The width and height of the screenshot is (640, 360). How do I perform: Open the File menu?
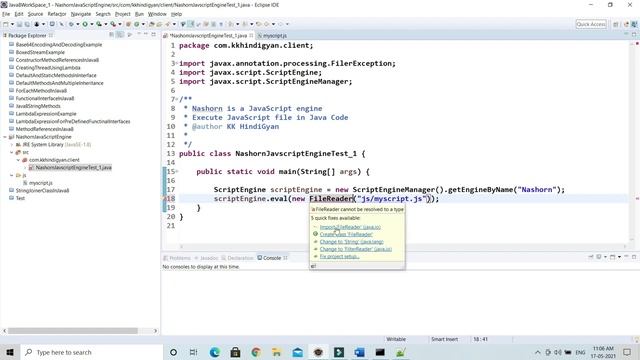pyautogui.click(x=6, y=14)
